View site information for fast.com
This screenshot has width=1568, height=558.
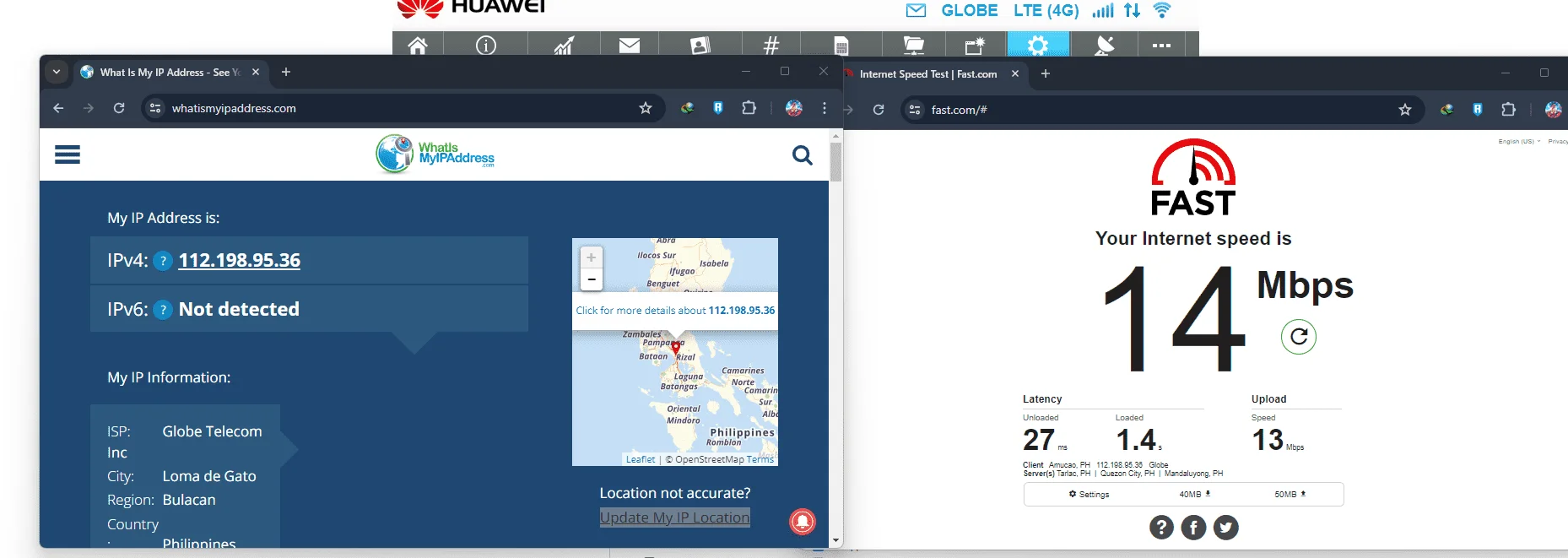(x=915, y=110)
